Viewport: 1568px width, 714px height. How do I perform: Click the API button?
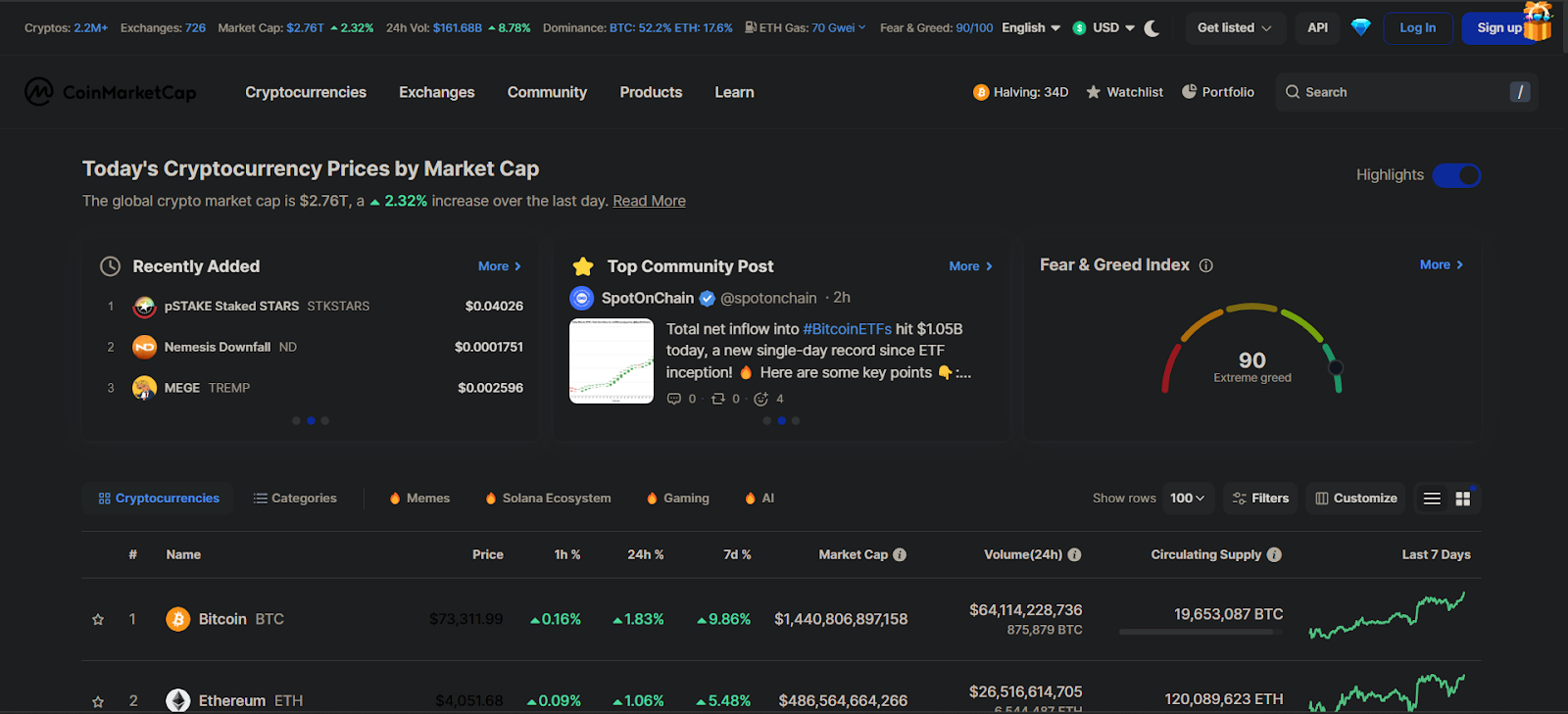pyautogui.click(x=1317, y=27)
